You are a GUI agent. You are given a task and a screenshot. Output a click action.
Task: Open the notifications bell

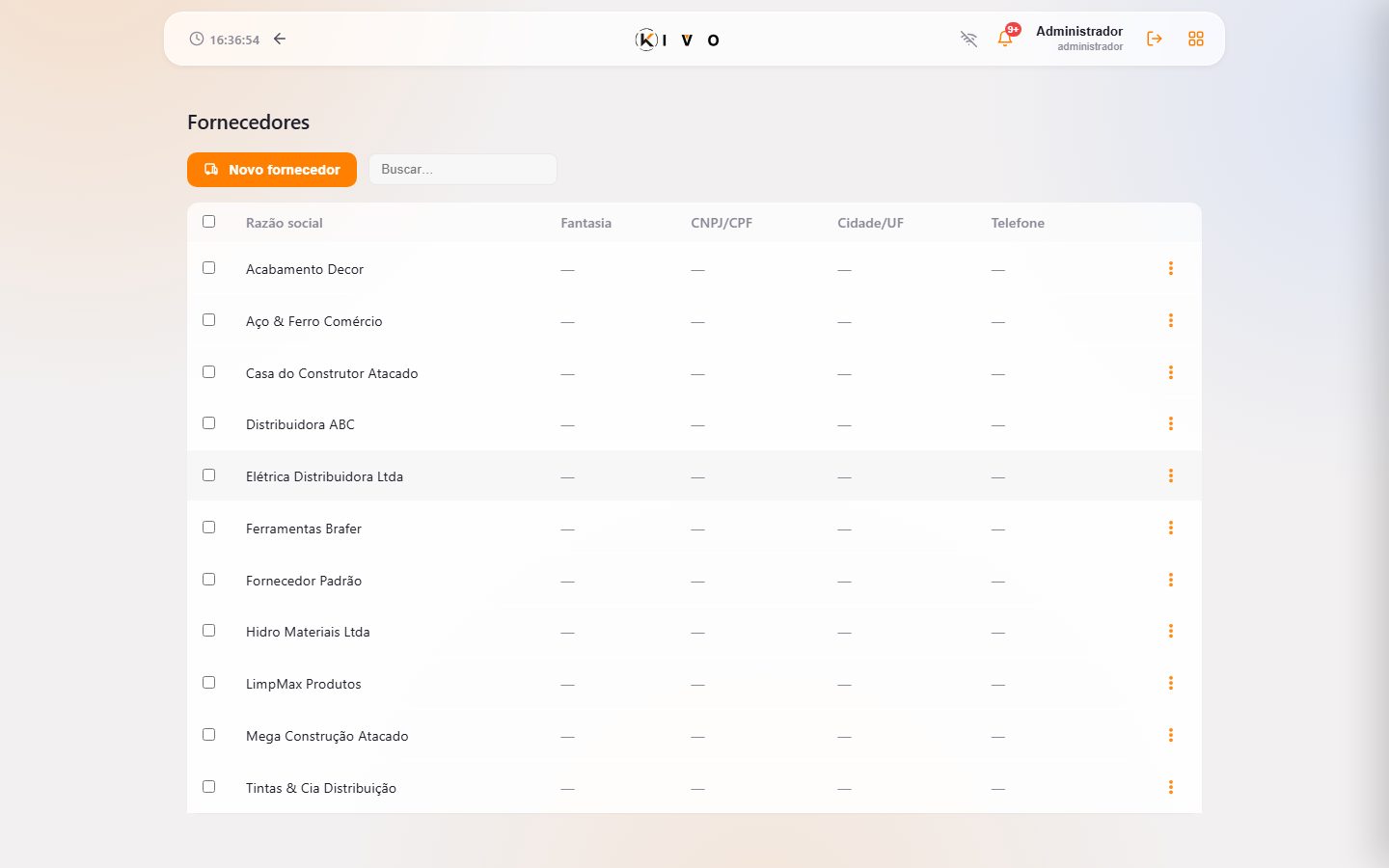(1005, 39)
